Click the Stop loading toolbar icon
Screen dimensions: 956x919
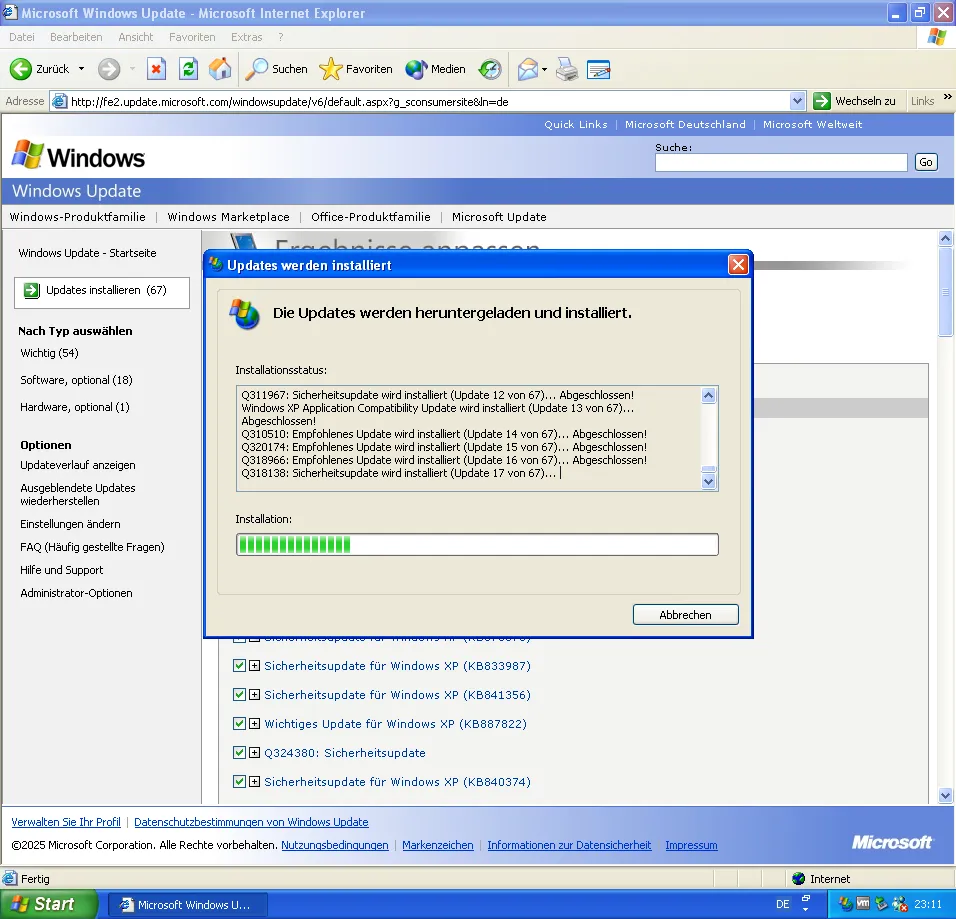click(x=156, y=69)
